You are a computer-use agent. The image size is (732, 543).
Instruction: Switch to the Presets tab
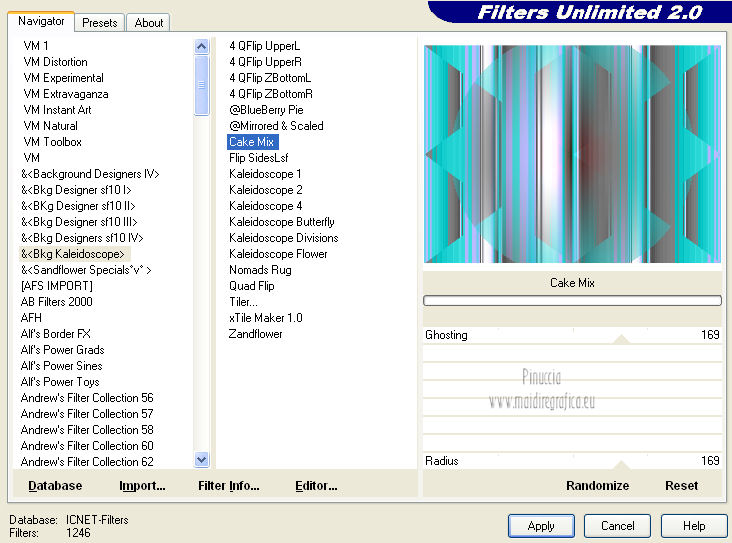[99, 22]
